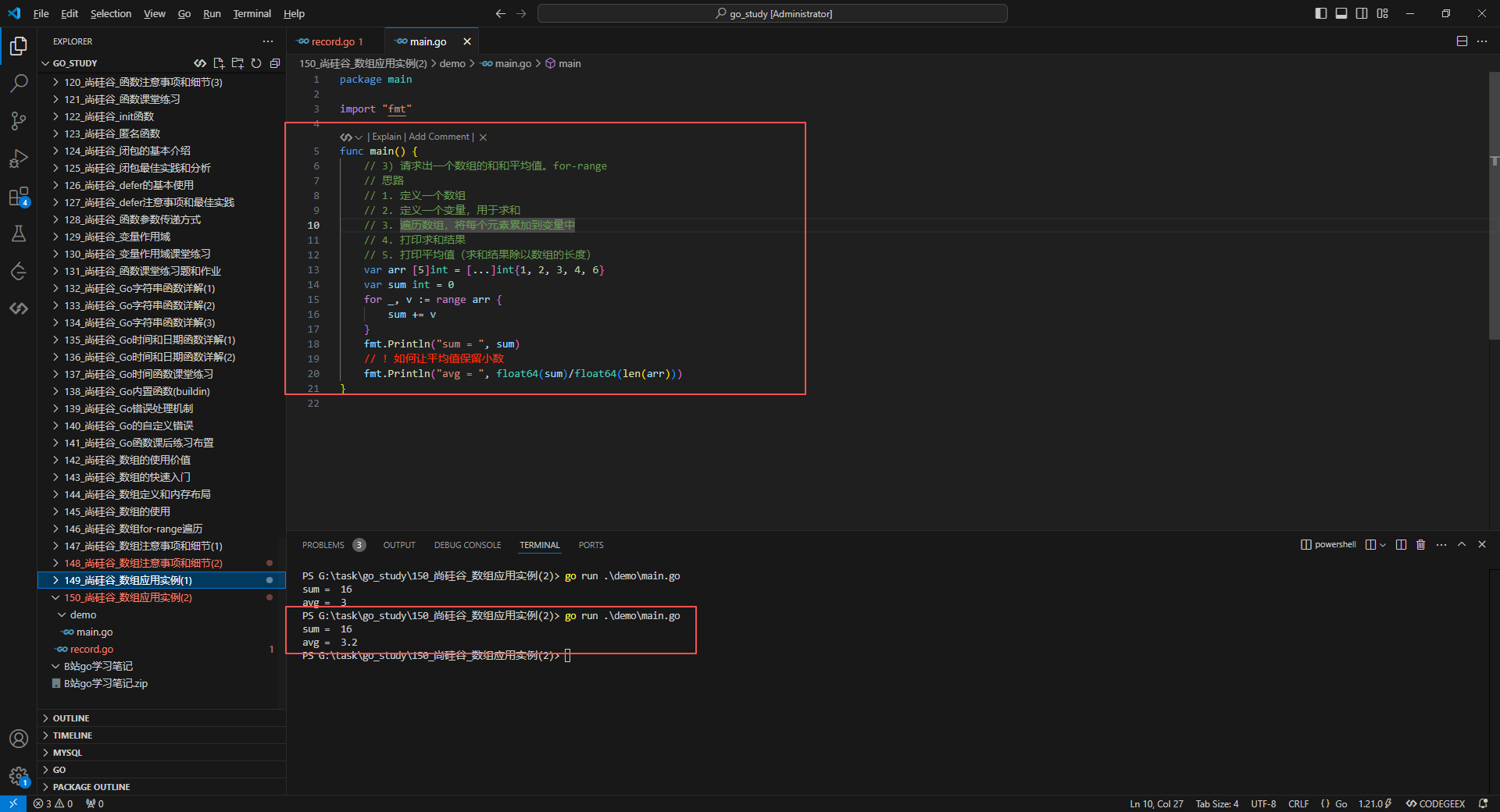
Task: Open the Accounts menu in the activity bar
Action: coord(19,739)
